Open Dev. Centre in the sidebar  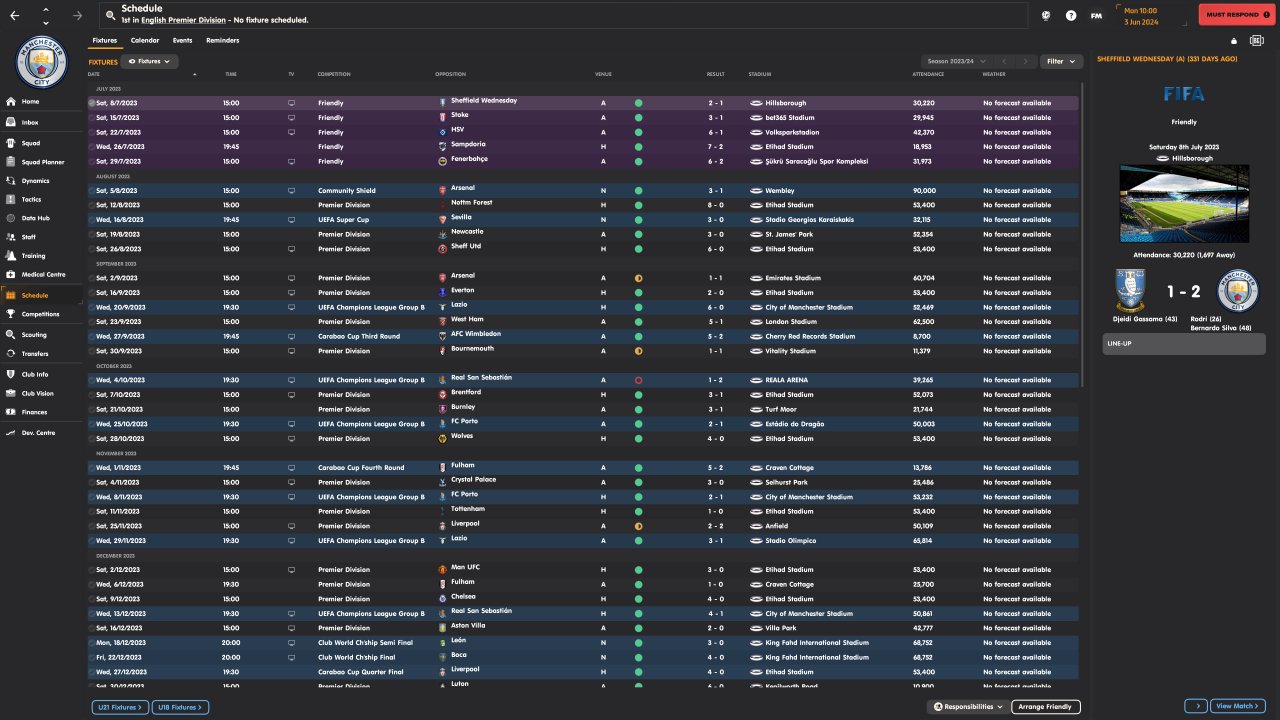[42, 433]
